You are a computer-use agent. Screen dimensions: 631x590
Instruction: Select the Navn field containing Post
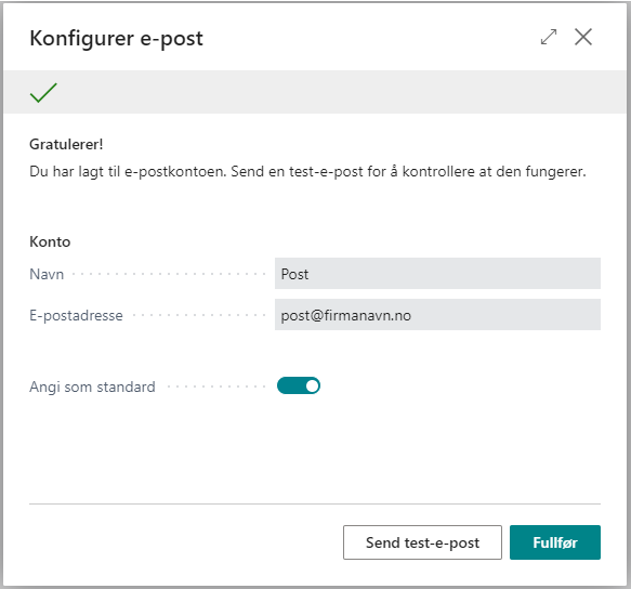coord(437,273)
